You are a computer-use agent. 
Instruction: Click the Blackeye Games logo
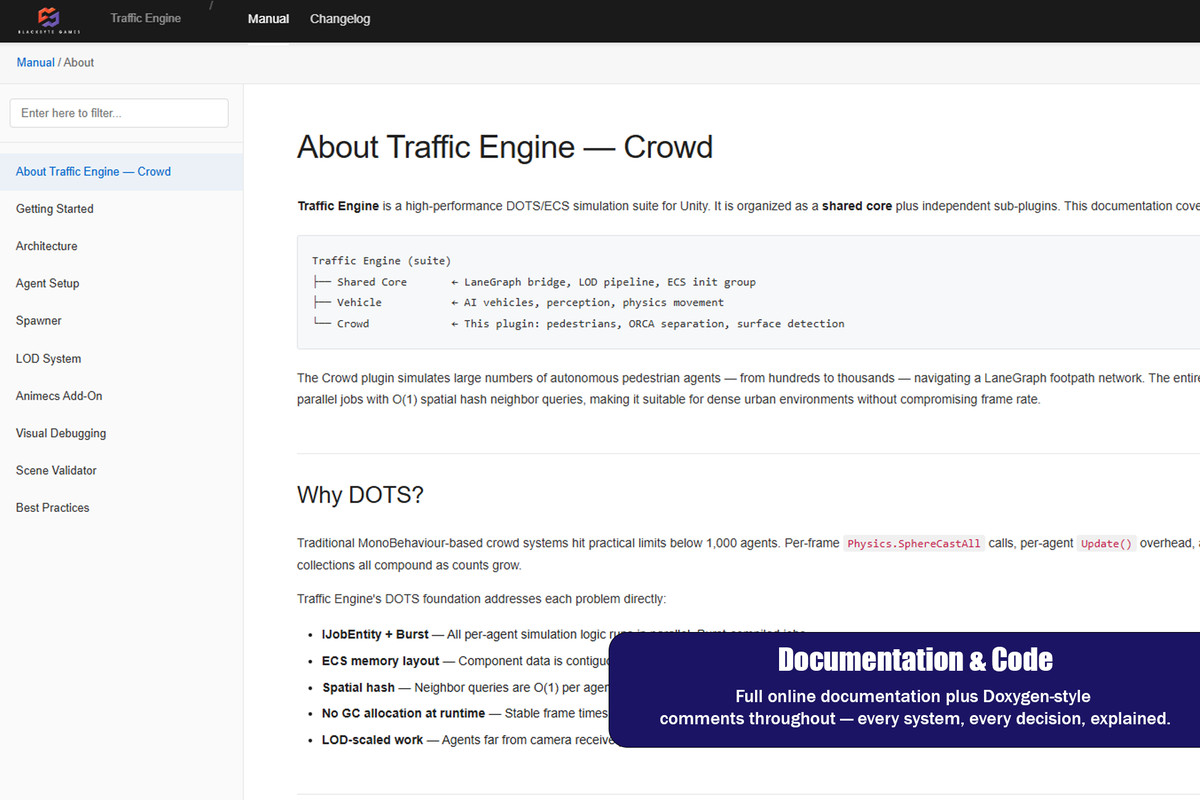[x=49, y=20]
